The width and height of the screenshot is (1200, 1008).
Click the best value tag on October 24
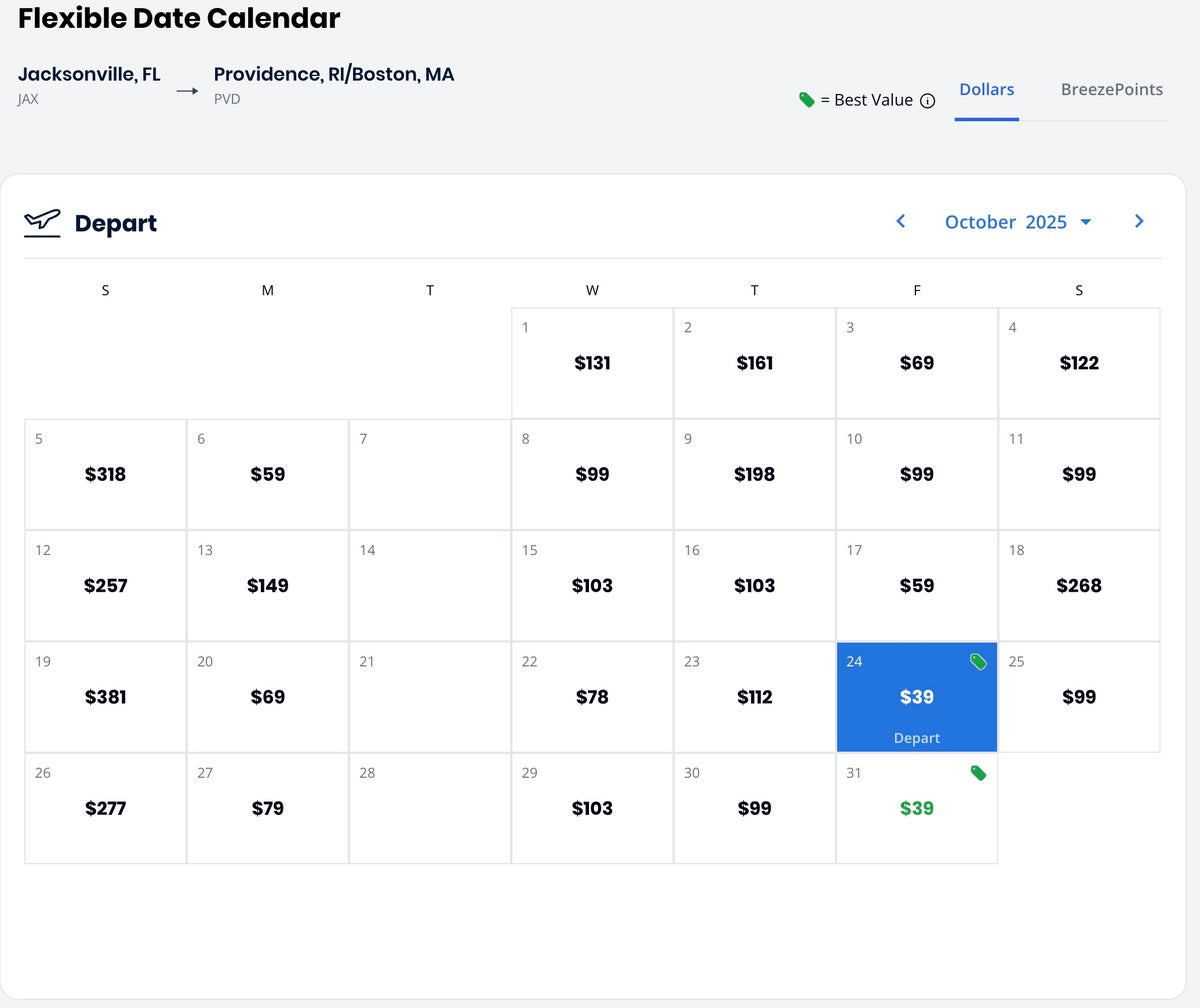click(x=978, y=662)
